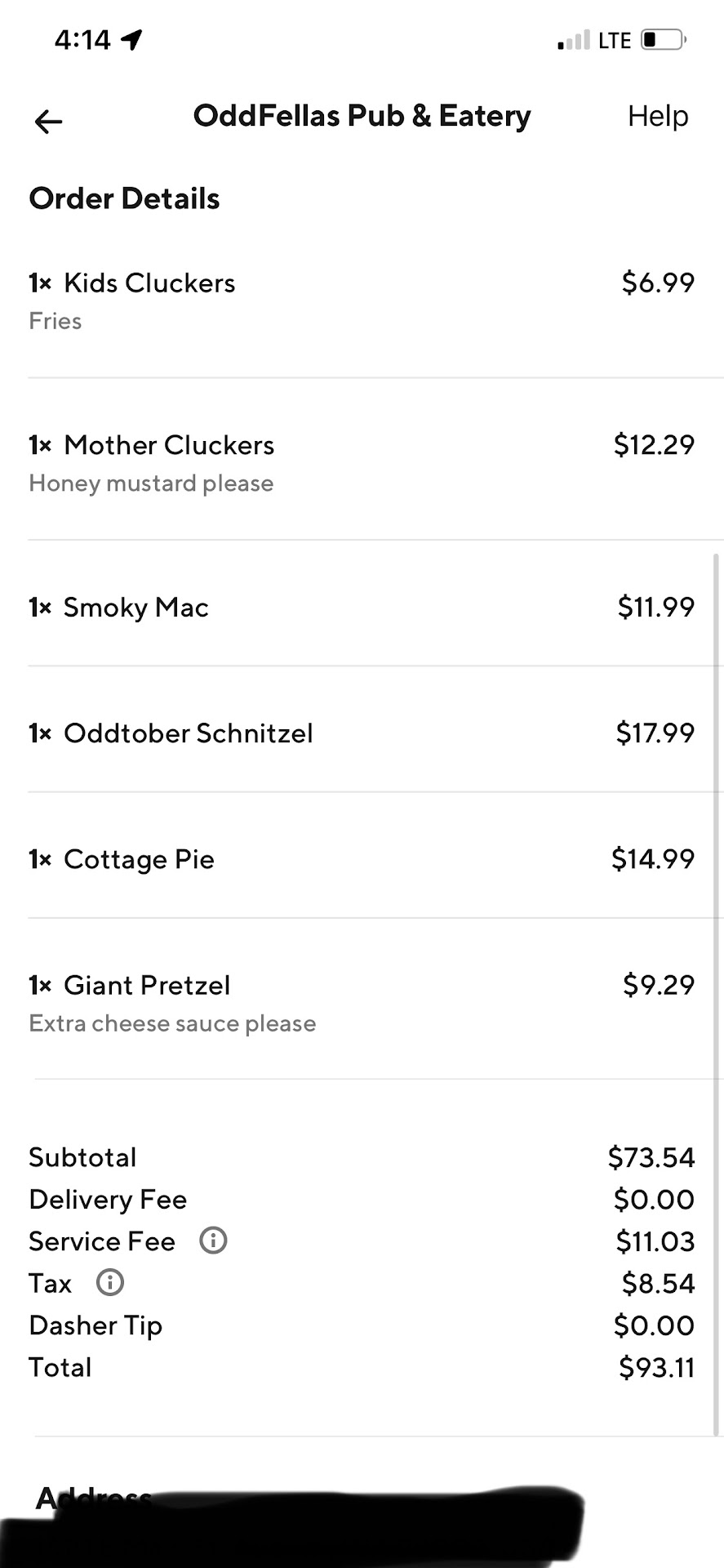724x1568 pixels.
Task: Tap the clock time in status bar
Action: (82, 39)
